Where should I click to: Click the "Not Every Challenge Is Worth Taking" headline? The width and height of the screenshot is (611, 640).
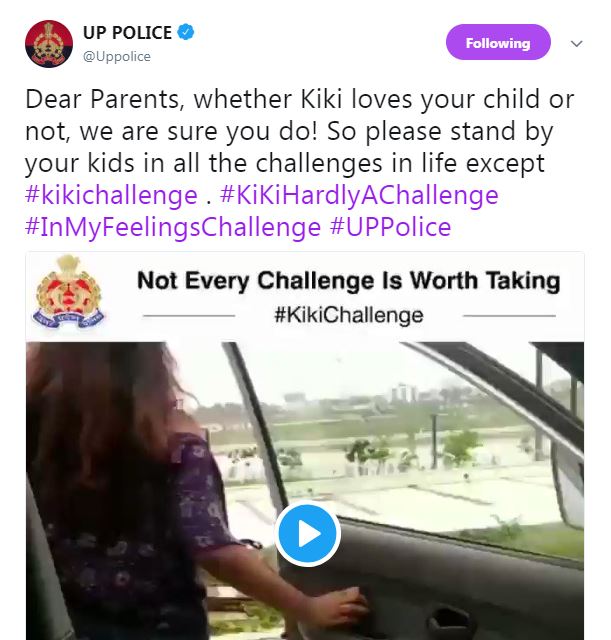(348, 279)
